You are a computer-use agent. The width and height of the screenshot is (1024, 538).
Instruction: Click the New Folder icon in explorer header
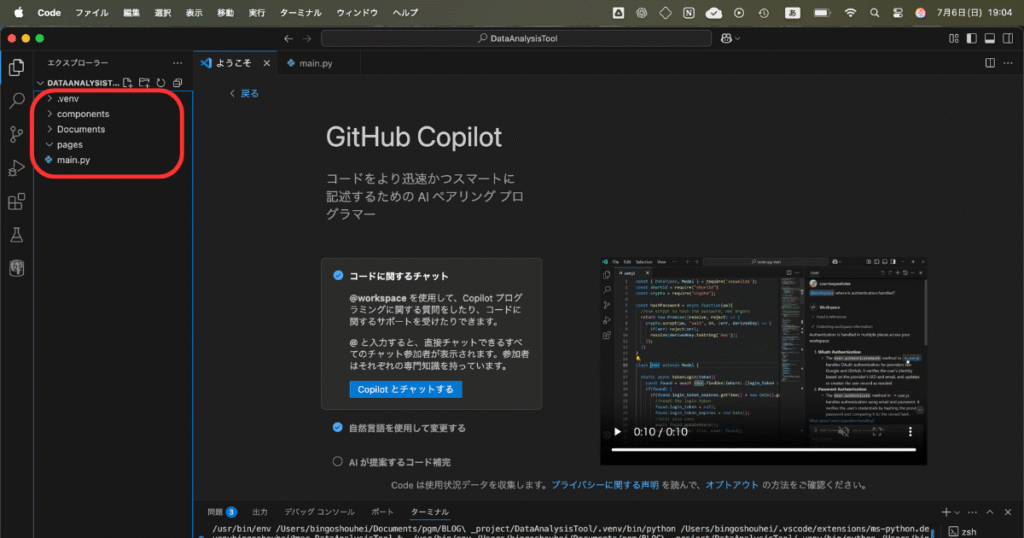point(144,83)
